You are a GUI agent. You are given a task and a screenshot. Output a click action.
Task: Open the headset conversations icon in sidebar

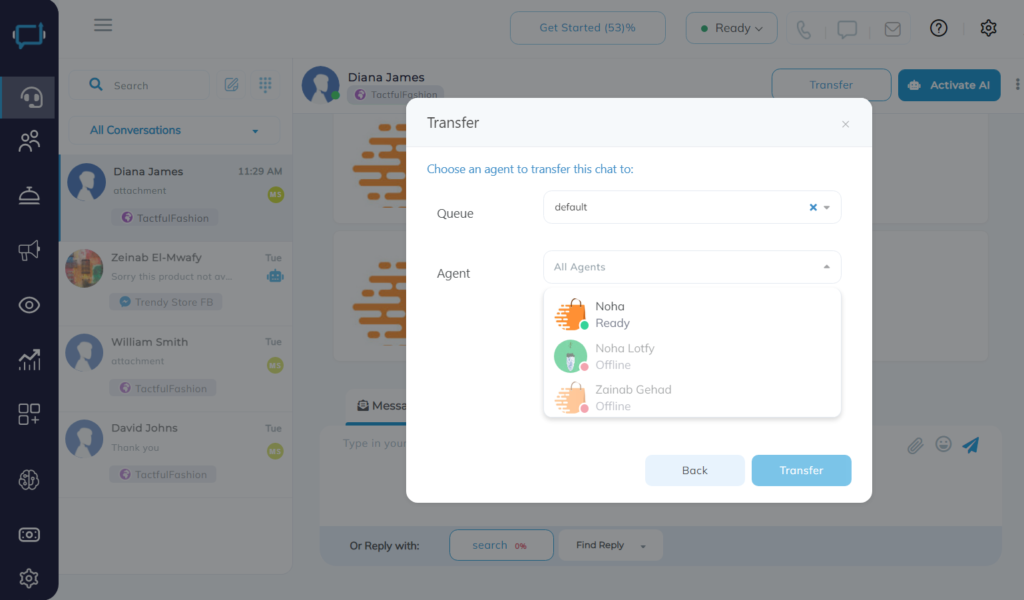29,97
